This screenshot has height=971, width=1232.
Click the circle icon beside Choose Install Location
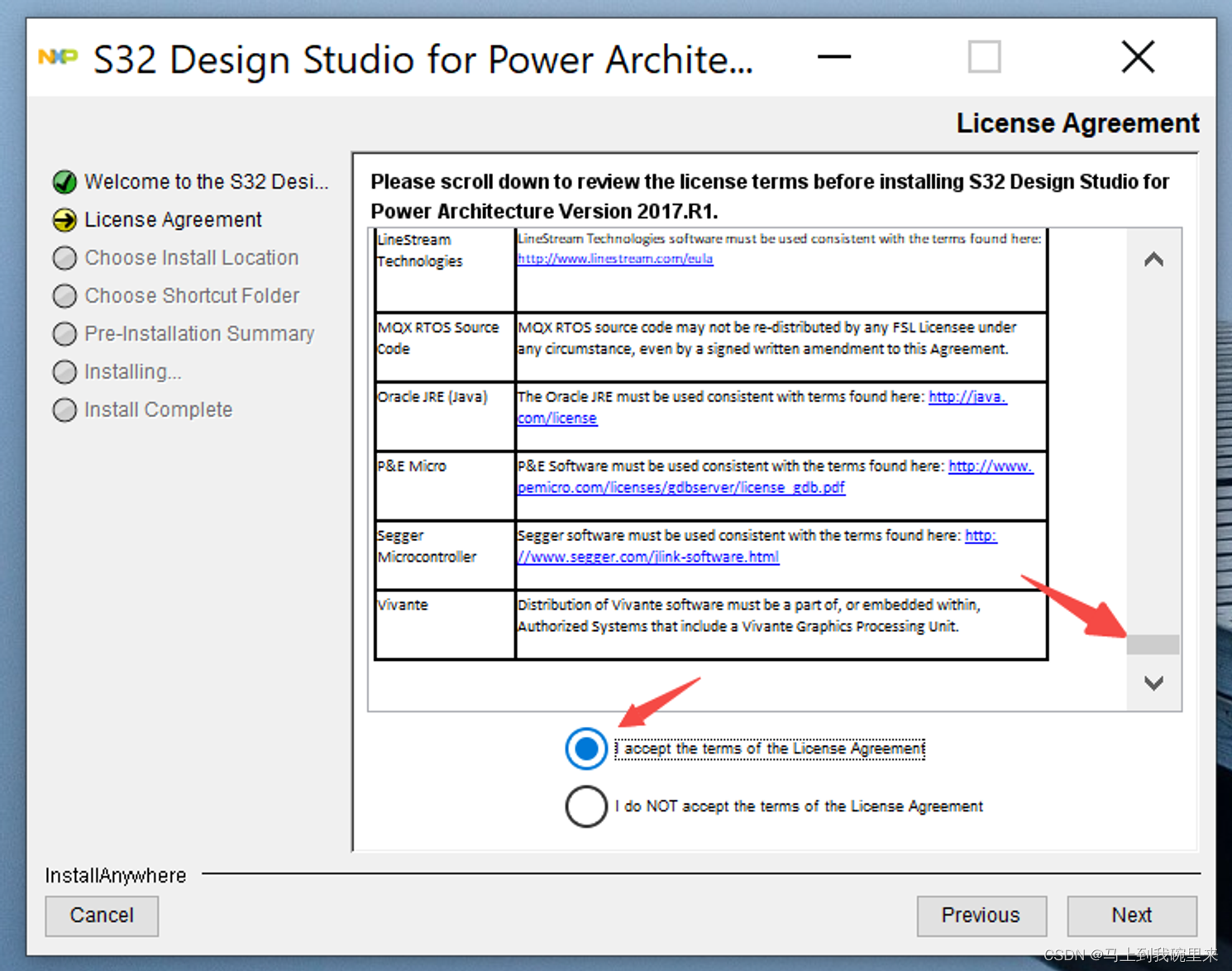click(x=64, y=258)
